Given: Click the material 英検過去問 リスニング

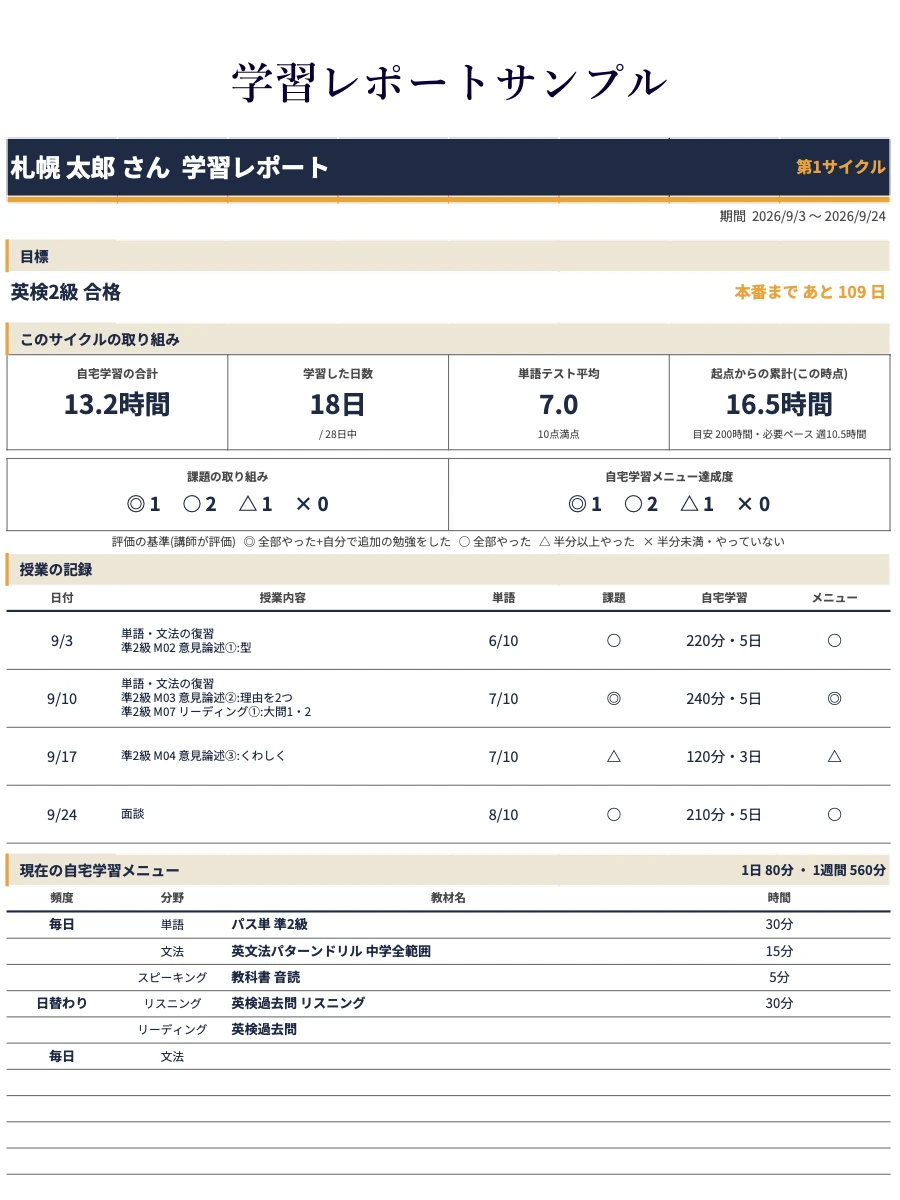Looking at the screenshot, I should 298,1003.
